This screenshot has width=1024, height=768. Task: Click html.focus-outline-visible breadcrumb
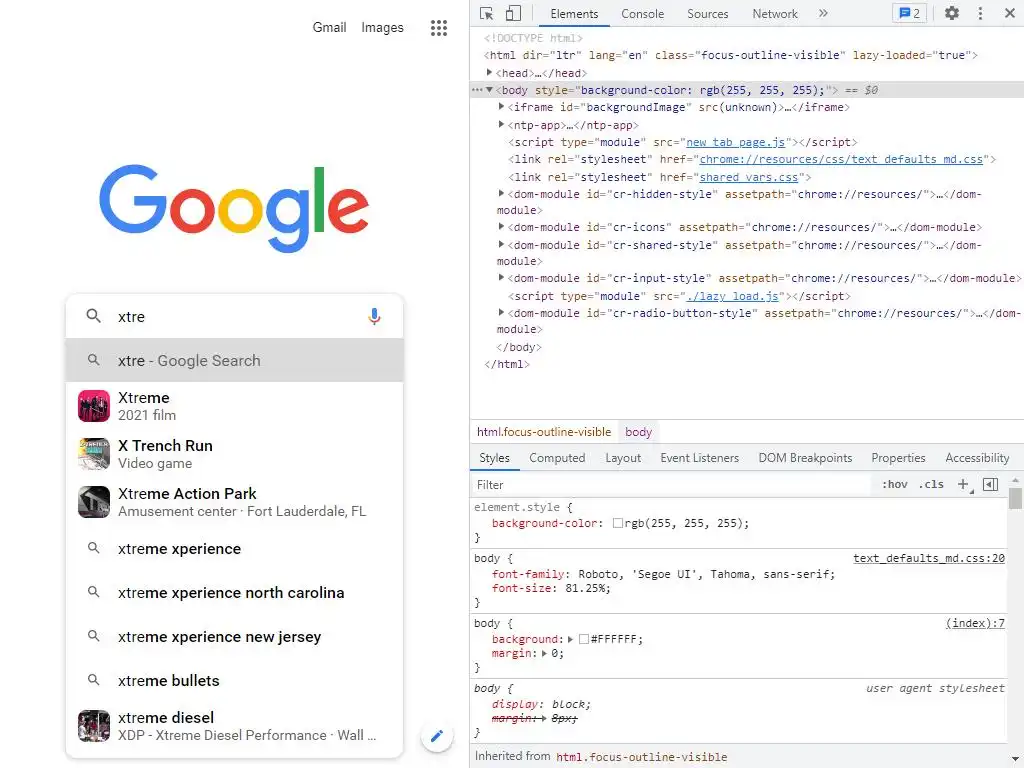pos(543,432)
